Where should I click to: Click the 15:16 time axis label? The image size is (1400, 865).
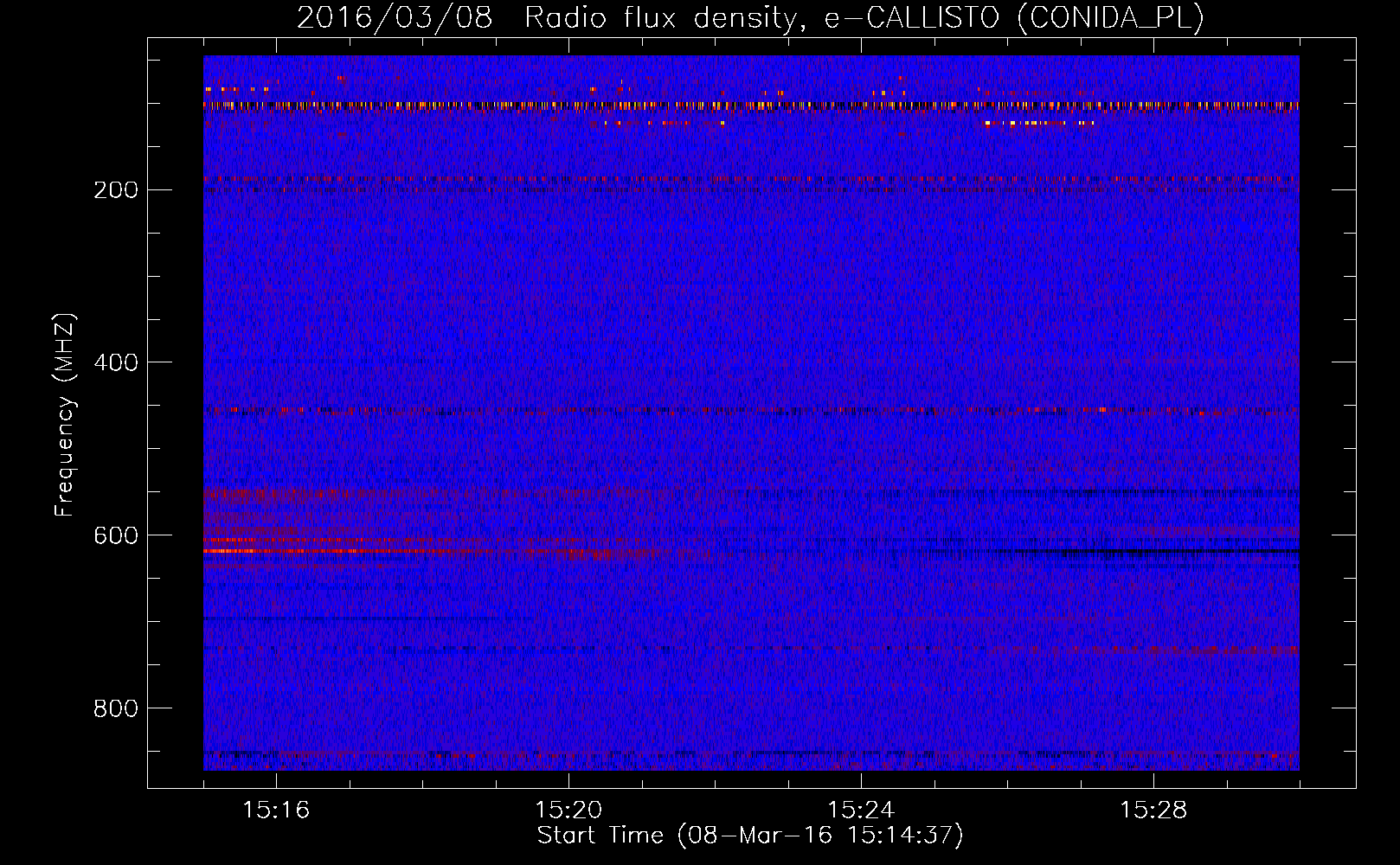[276, 811]
